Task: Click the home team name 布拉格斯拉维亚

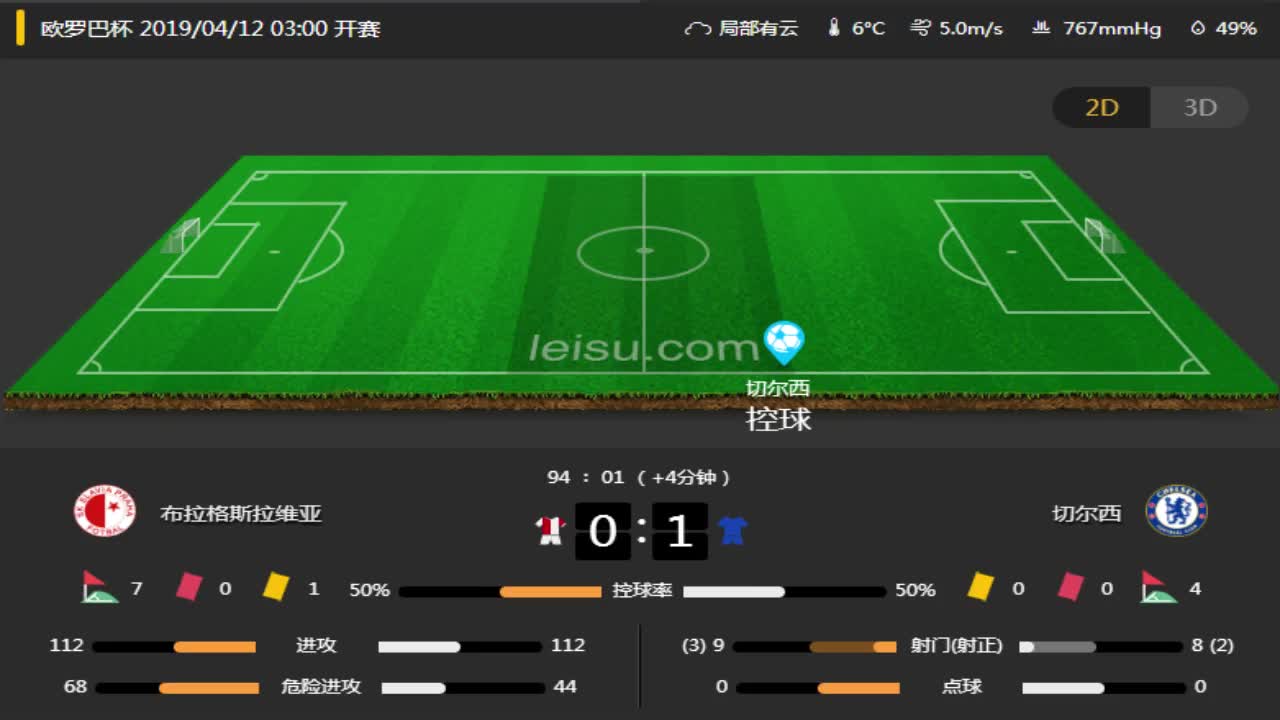Action: tap(241, 513)
